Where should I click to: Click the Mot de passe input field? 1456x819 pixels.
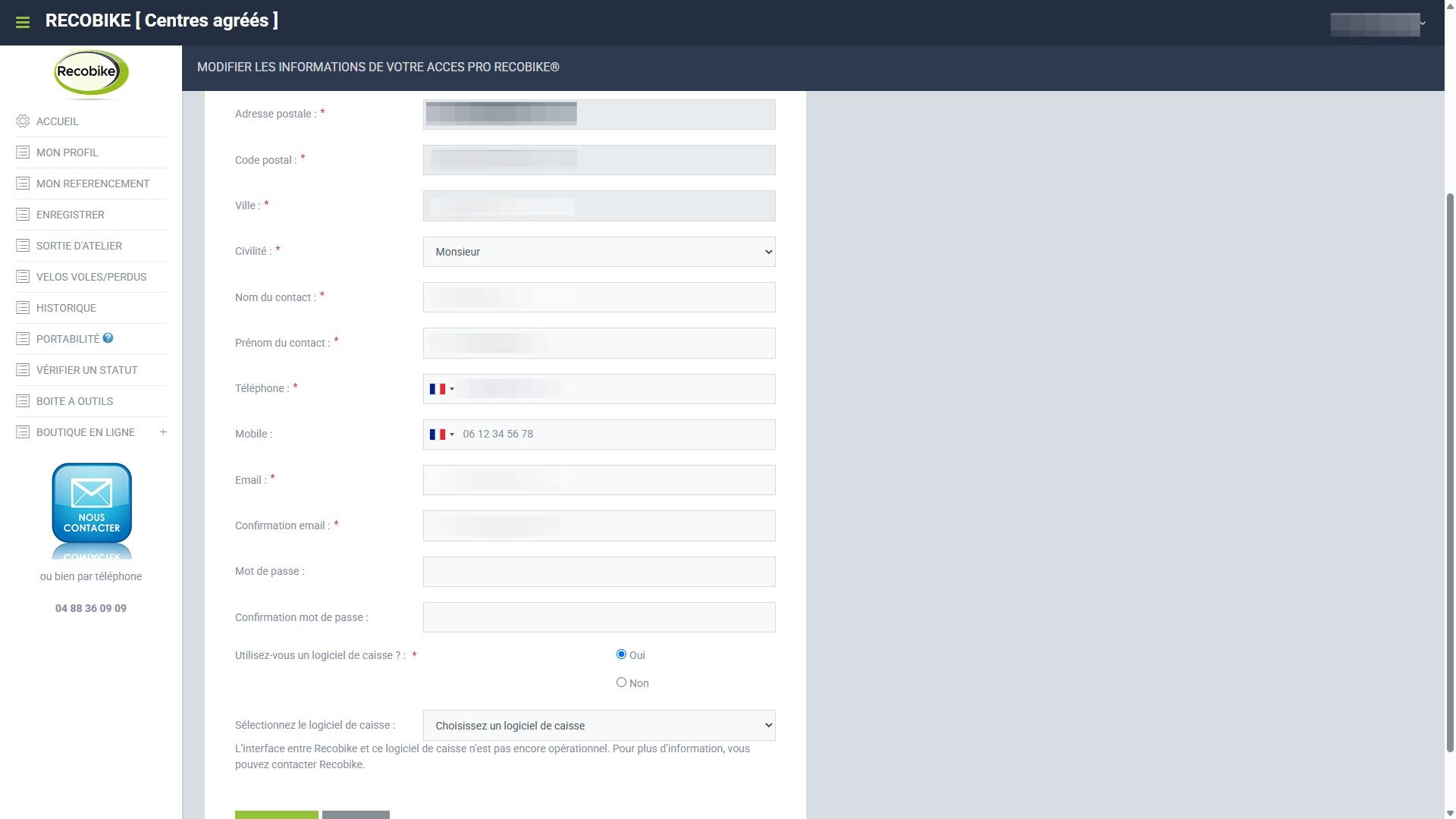tap(598, 572)
